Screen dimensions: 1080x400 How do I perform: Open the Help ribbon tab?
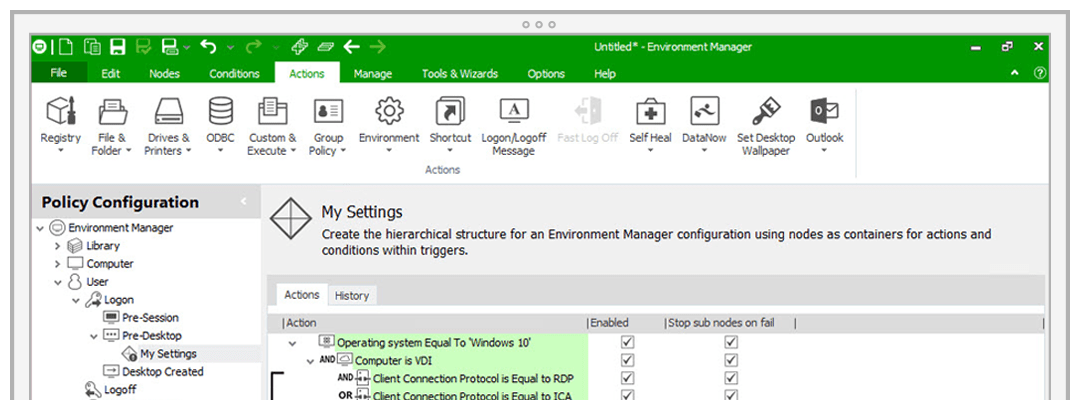605,74
